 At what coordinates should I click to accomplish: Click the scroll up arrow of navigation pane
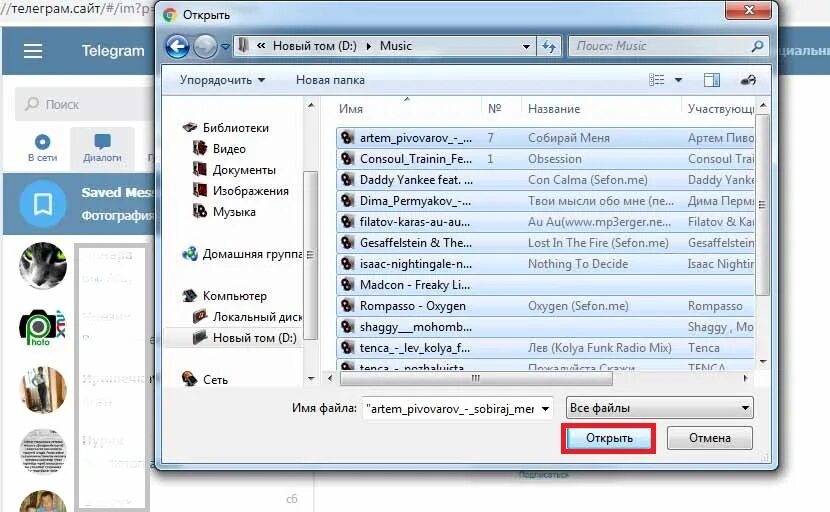(311, 106)
